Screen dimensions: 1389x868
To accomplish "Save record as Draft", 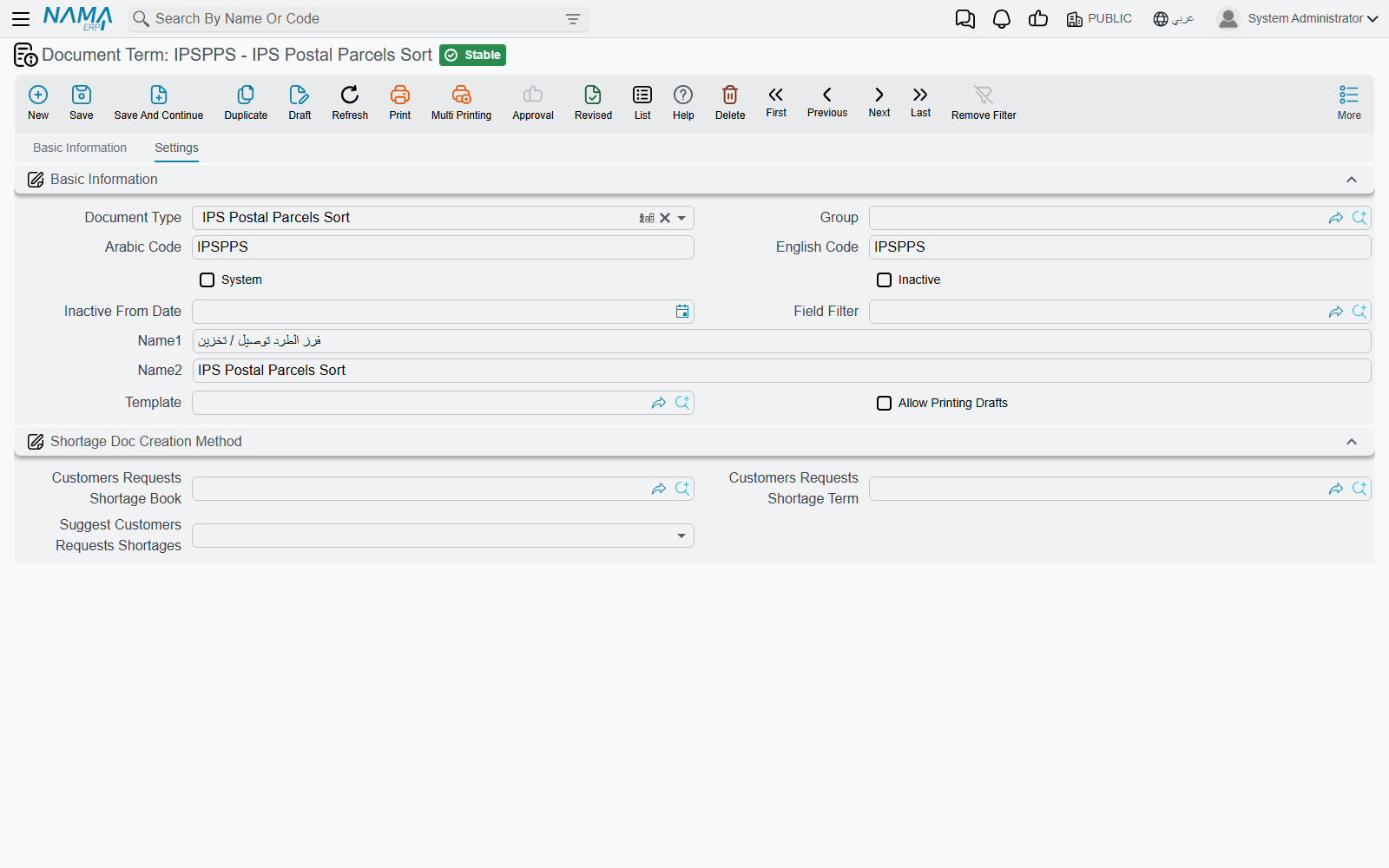I will tap(300, 102).
